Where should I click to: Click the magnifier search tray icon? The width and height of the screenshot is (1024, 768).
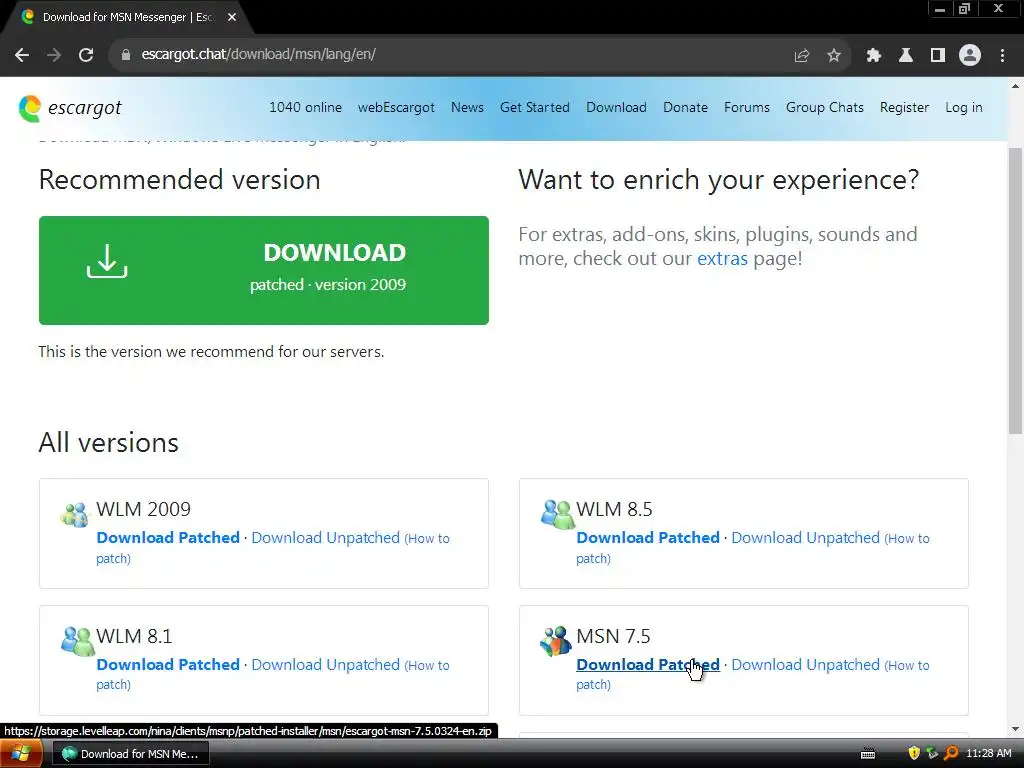coord(951,753)
